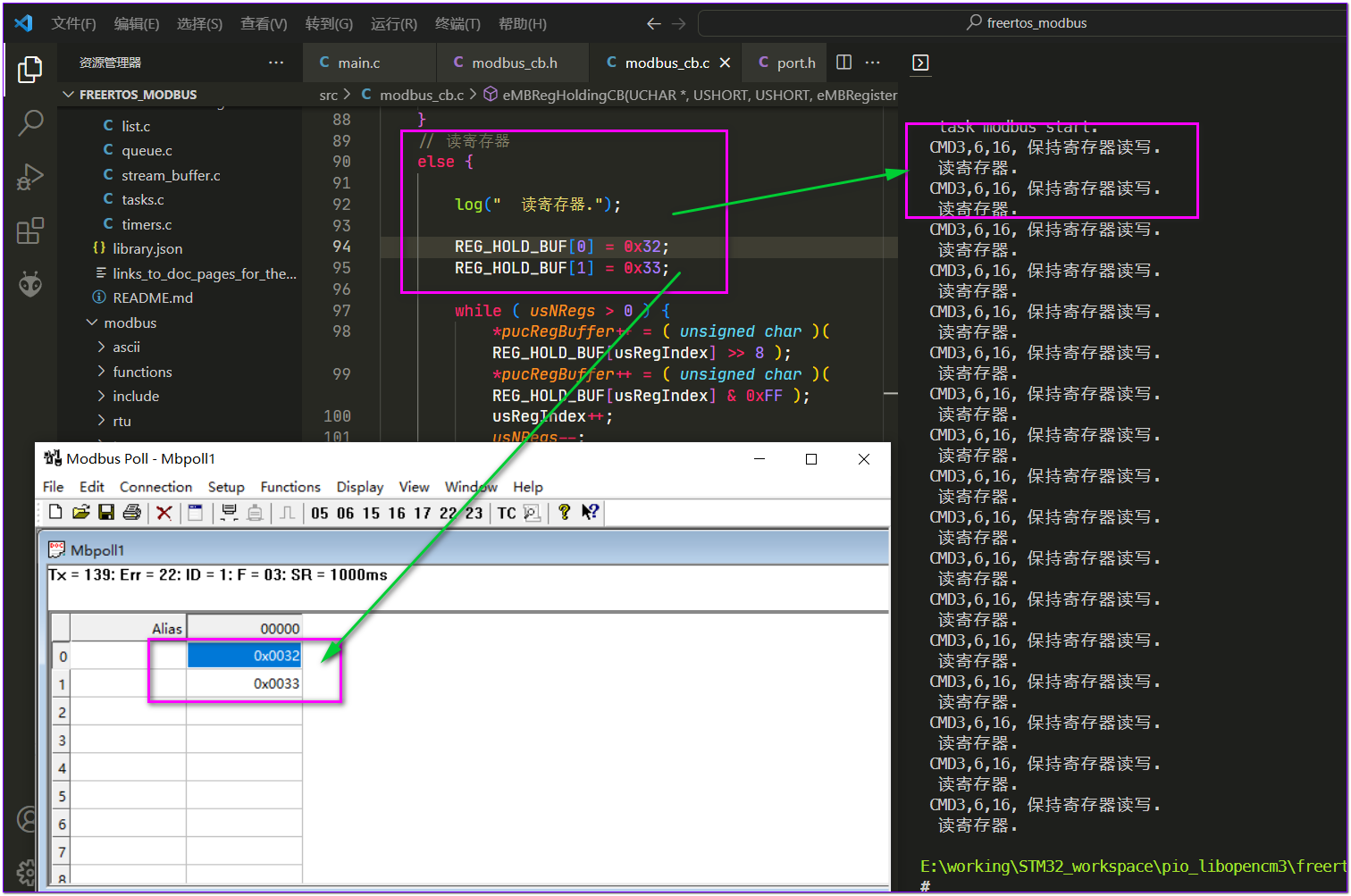Open VS Code 文件(F) menu
Viewport: 1351px width, 896px height.
click(73, 23)
